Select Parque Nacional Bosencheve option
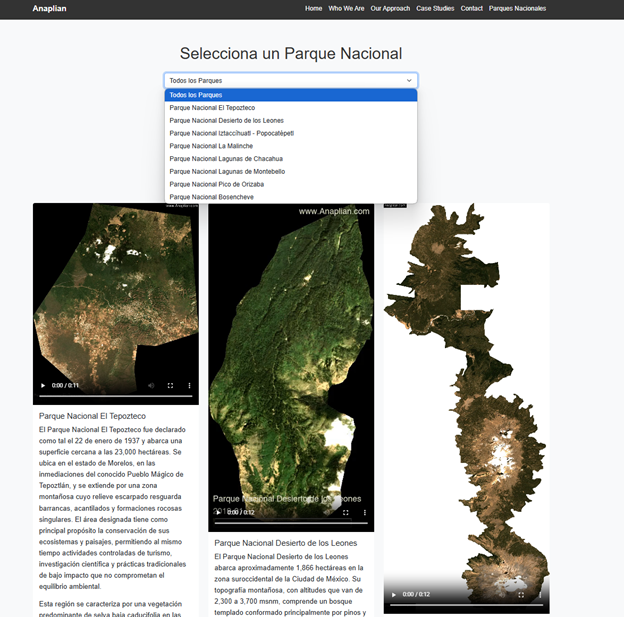The width and height of the screenshot is (624, 617). (291, 197)
